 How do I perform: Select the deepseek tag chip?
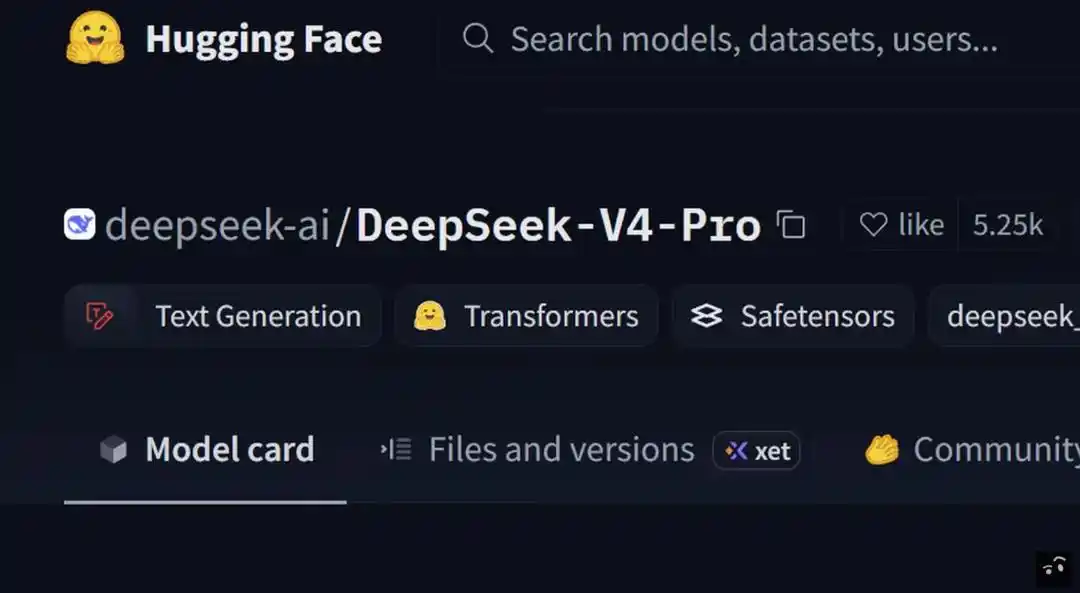[x=1004, y=316]
